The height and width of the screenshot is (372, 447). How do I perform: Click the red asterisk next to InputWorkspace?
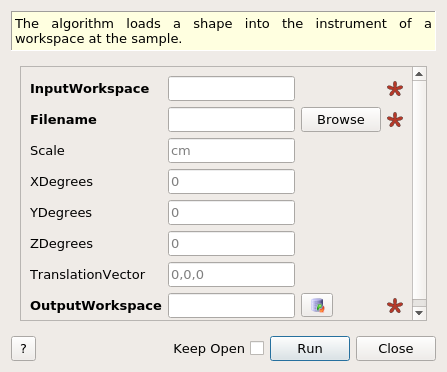click(395, 89)
